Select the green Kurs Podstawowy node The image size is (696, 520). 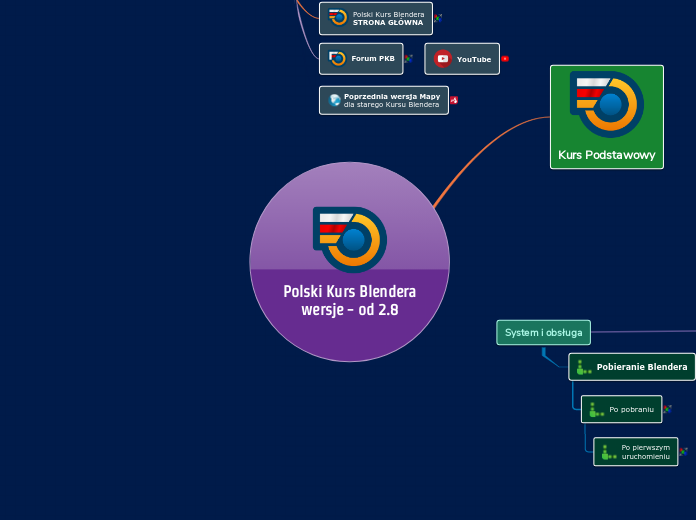click(x=607, y=117)
